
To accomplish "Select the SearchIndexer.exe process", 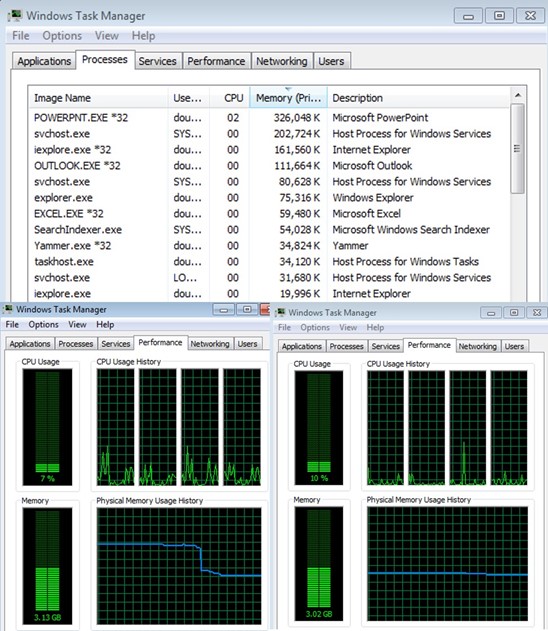I will click(x=269, y=230).
